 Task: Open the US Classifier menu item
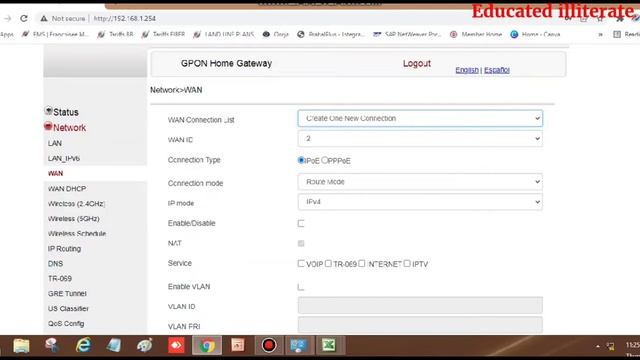point(68,309)
